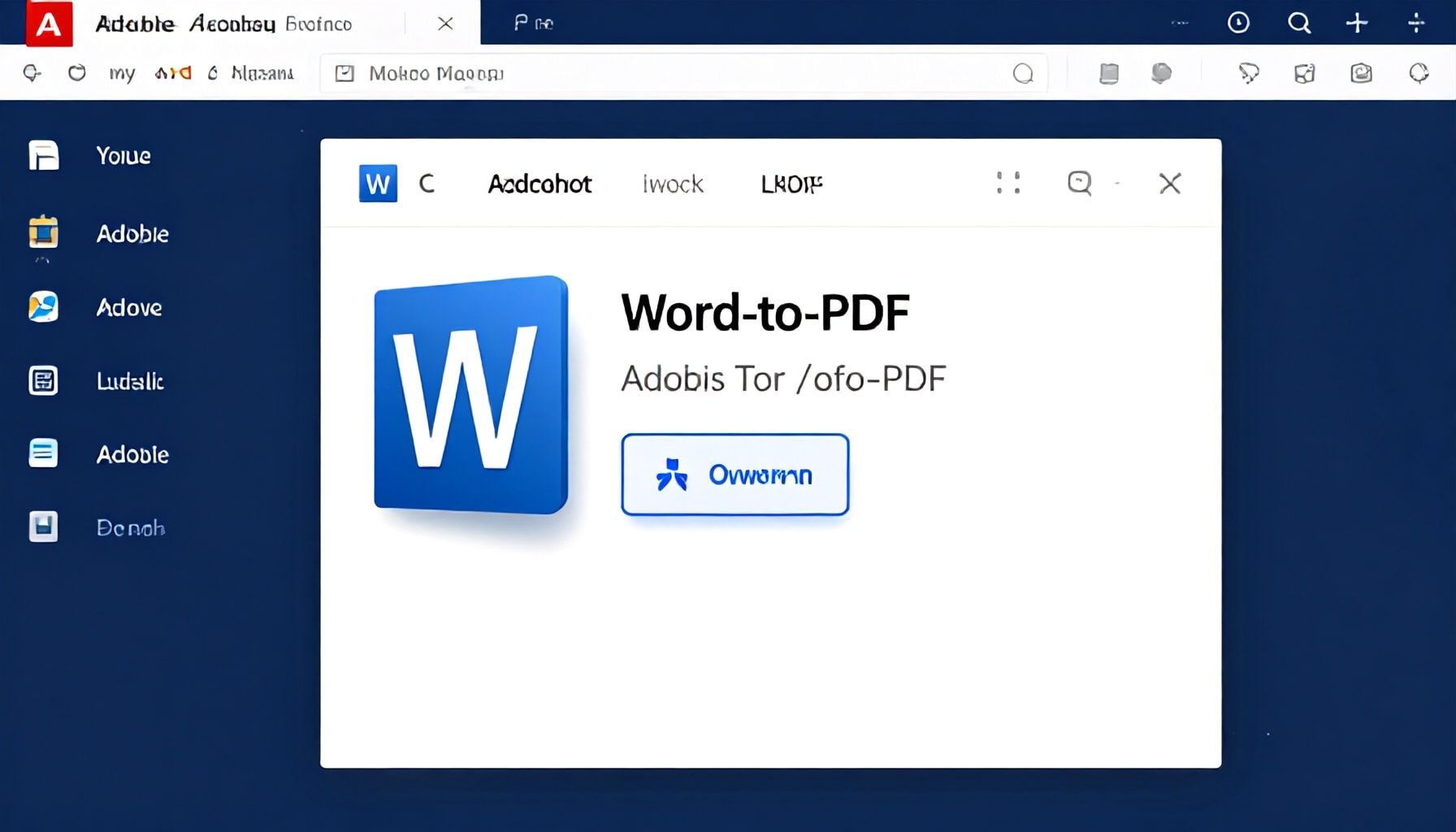Click the four-dots icon in the dialog header
1456x832 pixels.
pos(1008,183)
